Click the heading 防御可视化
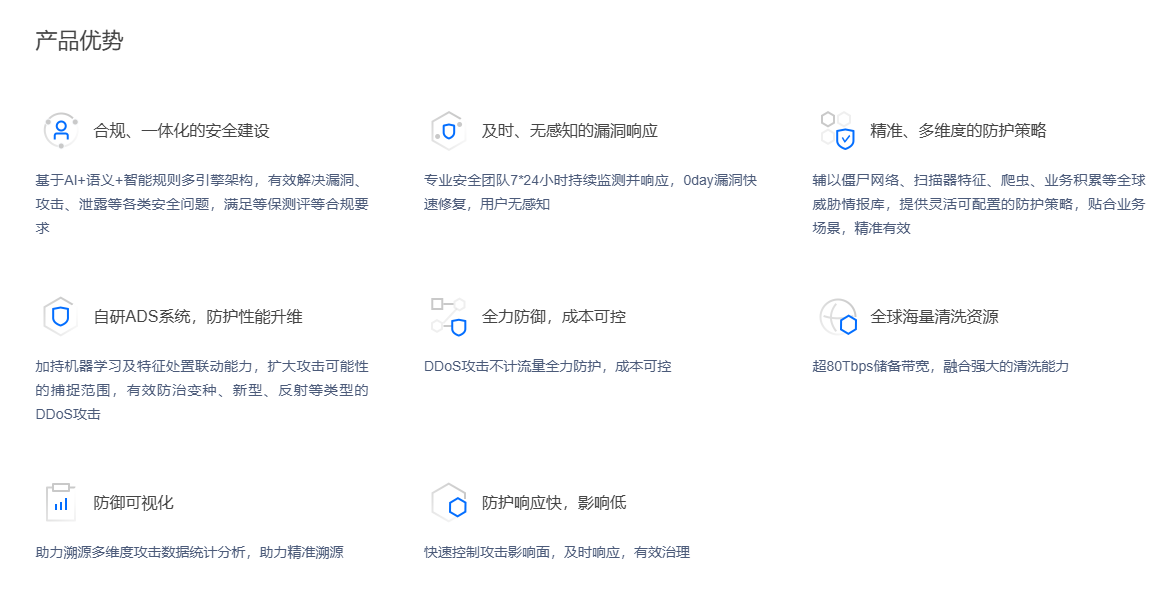The width and height of the screenshot is (1173, 597). 133,503
